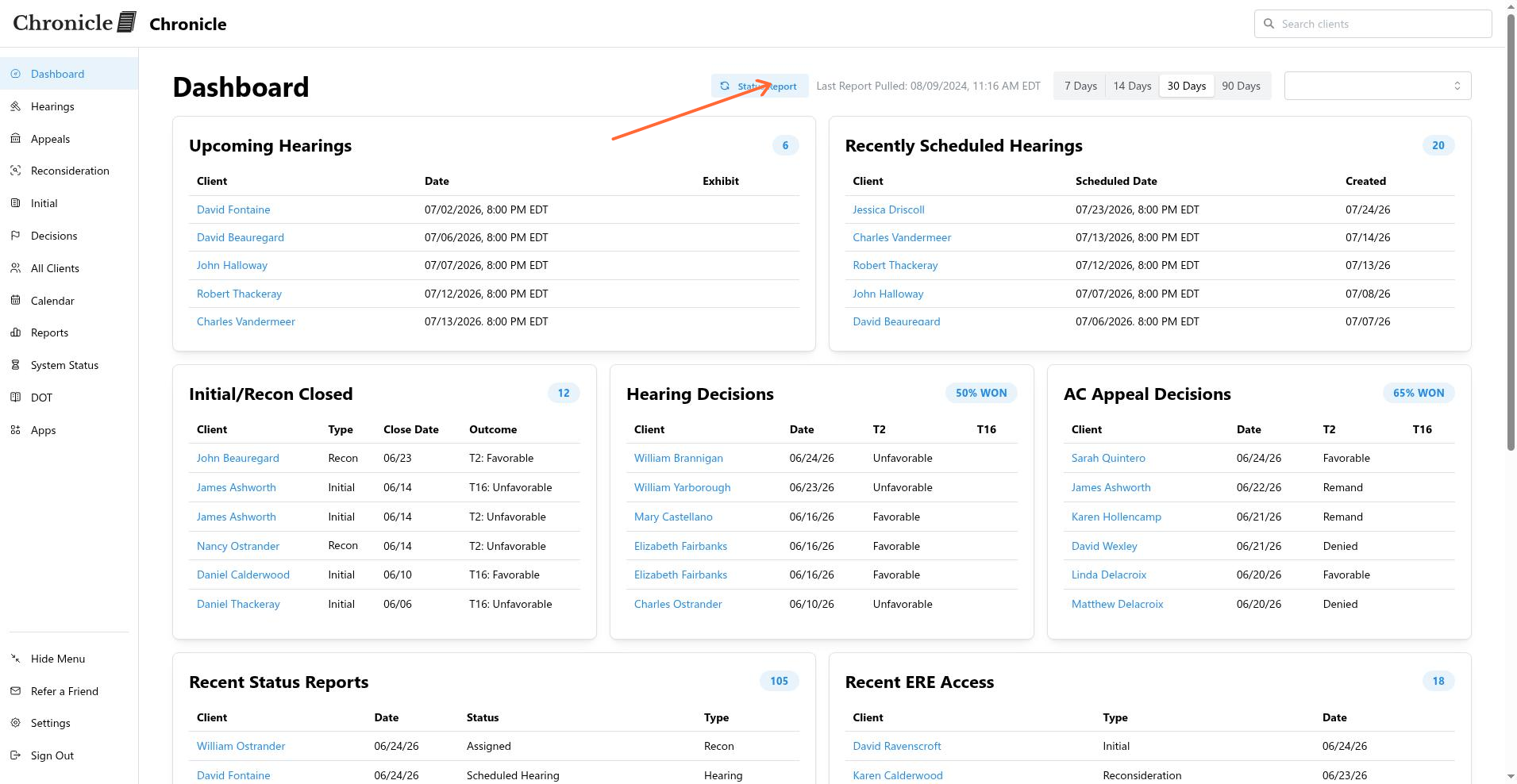This screenshot has width=1517, height=784.
Task: Click the Hide Menu collapse icon
Action: click(x=15, y=659)
